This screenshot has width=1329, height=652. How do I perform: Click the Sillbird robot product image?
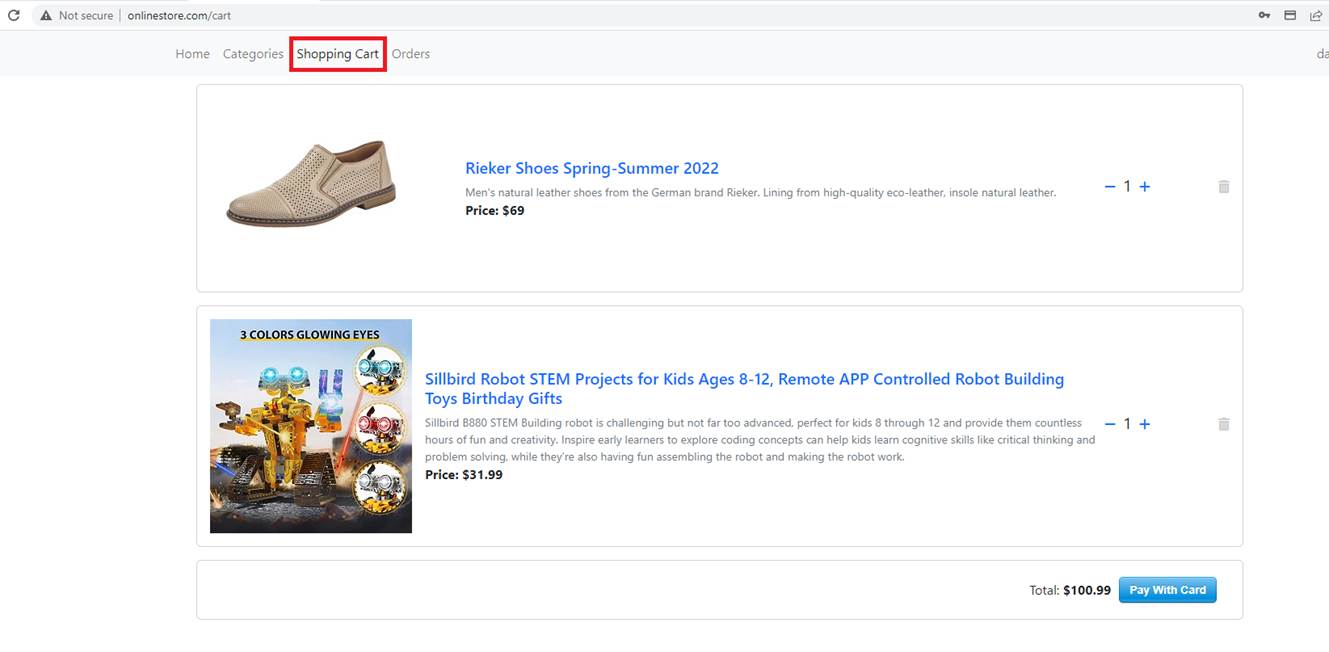coord(311,426)
